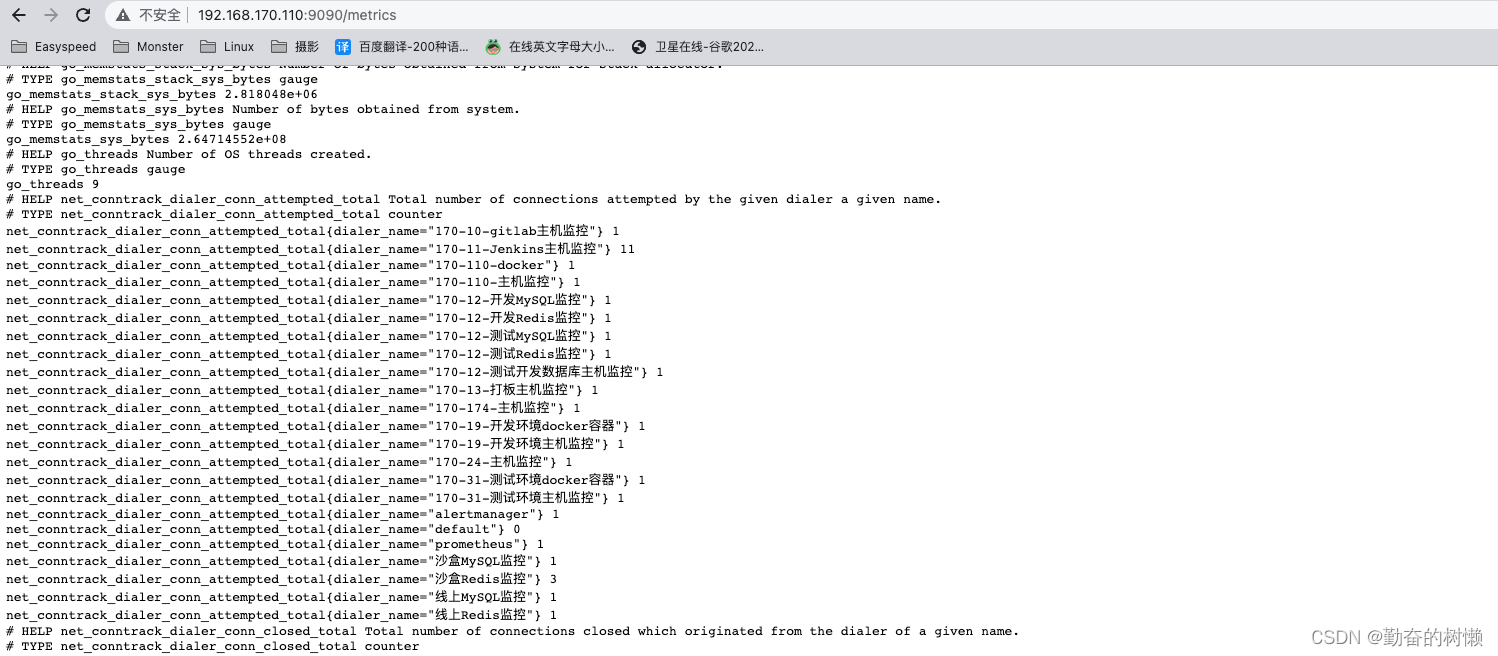Click the 沙盒Redis监控 metric line
Viewport: 1498px width, 656px height.
point(281,579)
